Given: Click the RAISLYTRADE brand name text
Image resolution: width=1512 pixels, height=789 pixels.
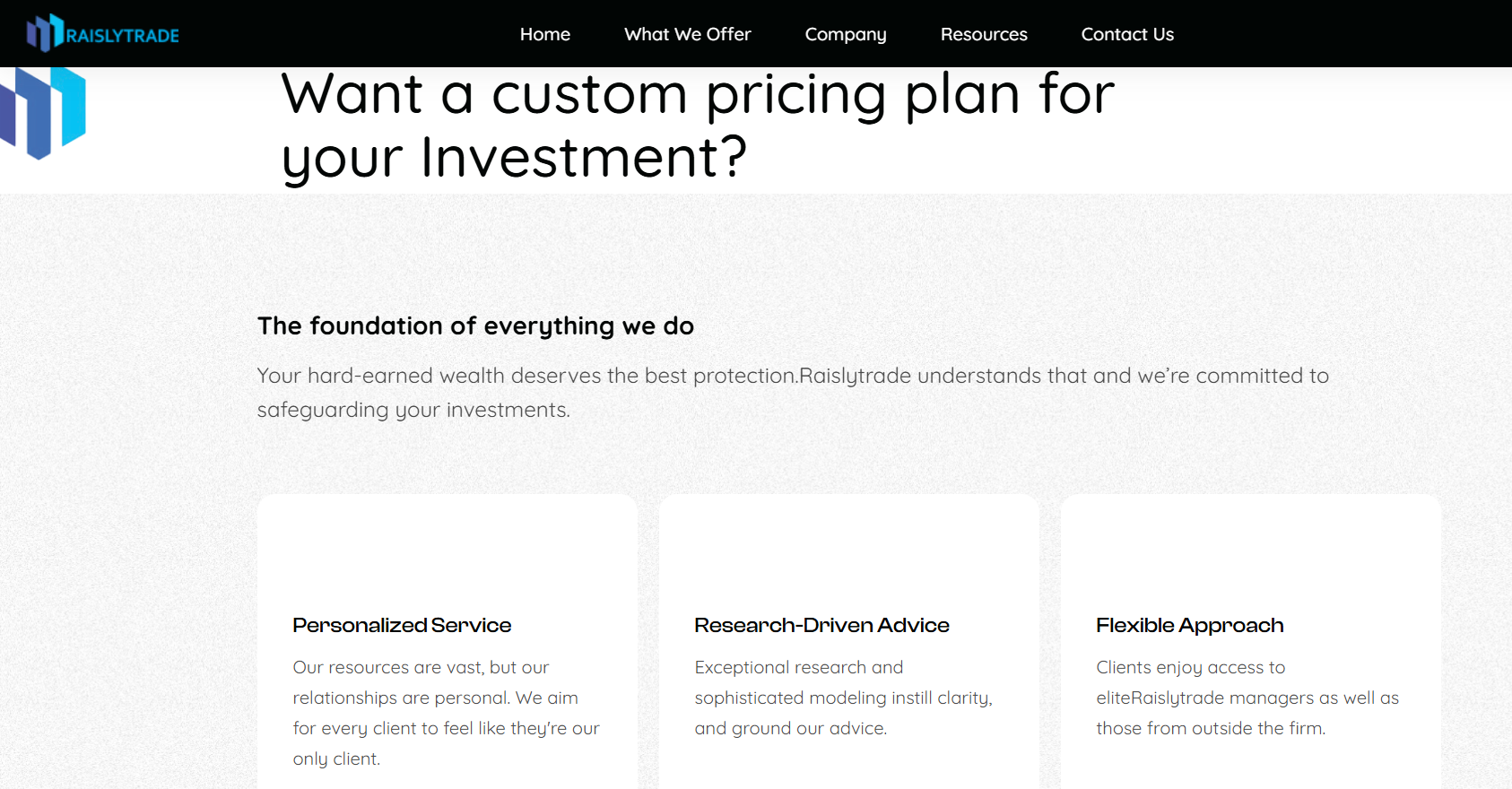Looking at the screenshot, I should (x=123, y=36).
